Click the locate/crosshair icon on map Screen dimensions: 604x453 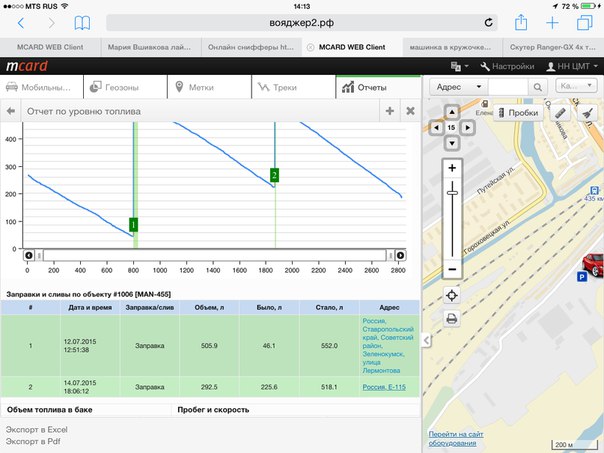[x=453, y=295]
